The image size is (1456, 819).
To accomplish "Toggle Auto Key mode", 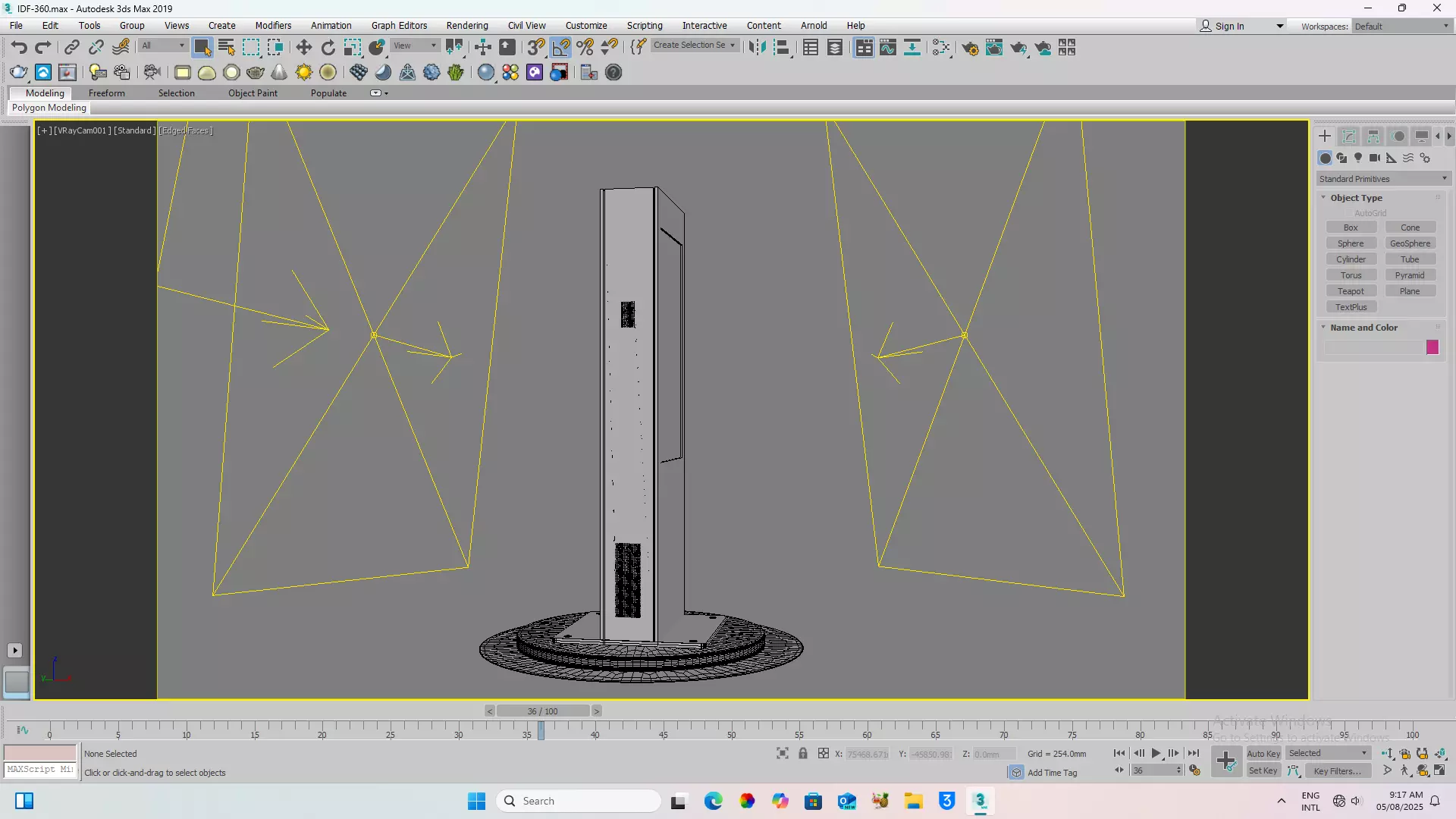I will (1263, 753).
